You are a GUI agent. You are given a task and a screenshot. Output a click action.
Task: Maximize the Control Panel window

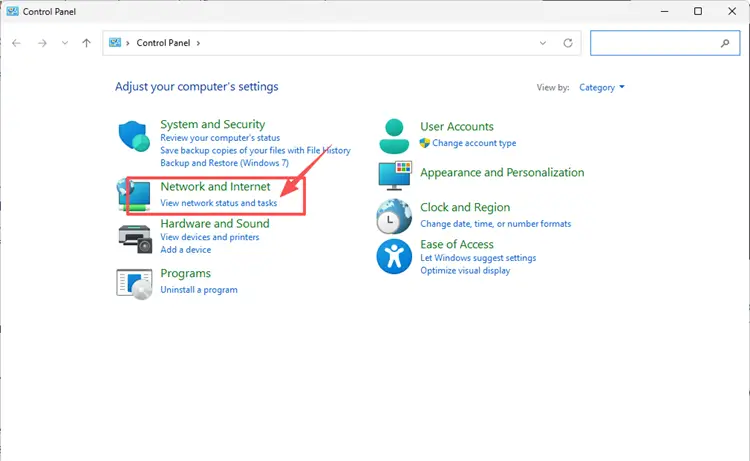[x=698, y=11]
